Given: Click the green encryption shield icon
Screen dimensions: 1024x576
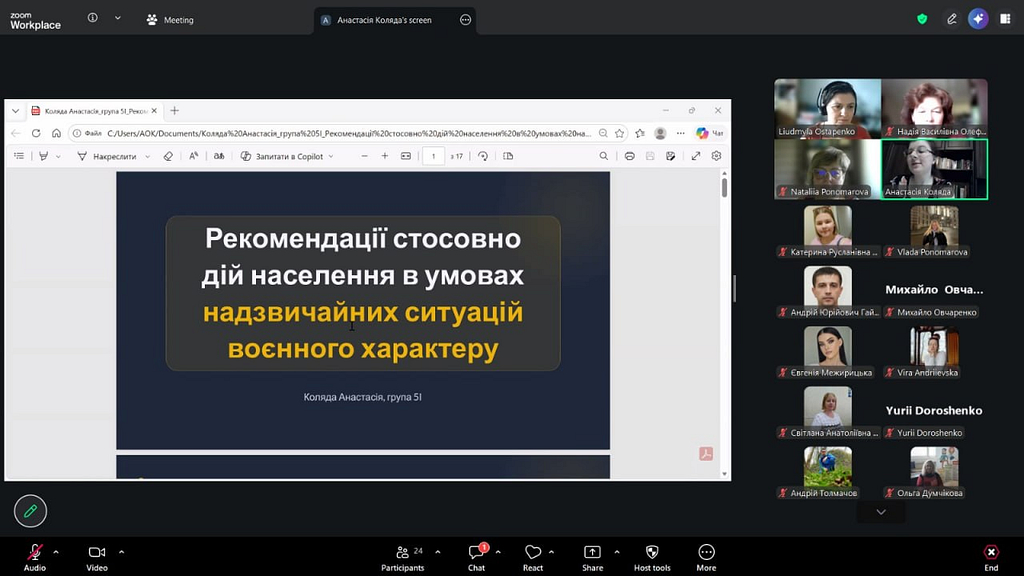Looking at the screenshot, I should 922,19.
